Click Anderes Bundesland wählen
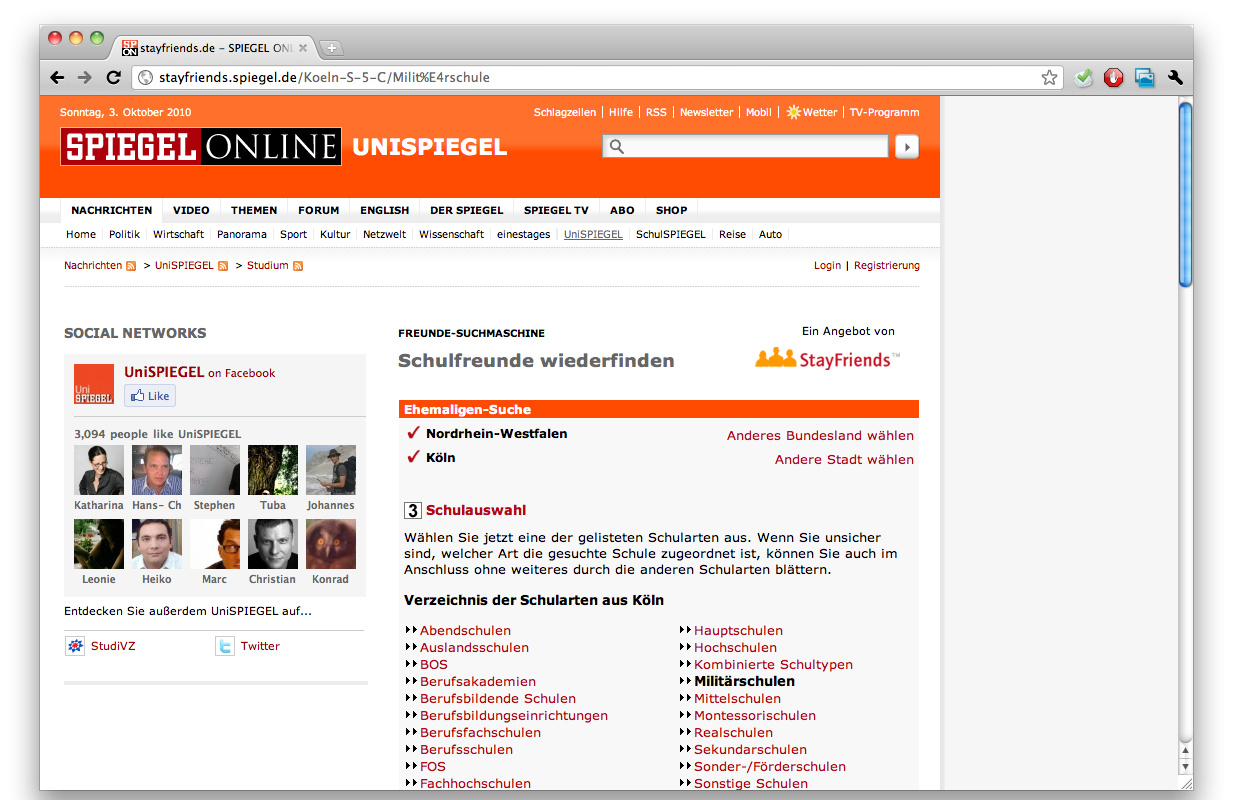1233x800 pixels. coord(821,436)
